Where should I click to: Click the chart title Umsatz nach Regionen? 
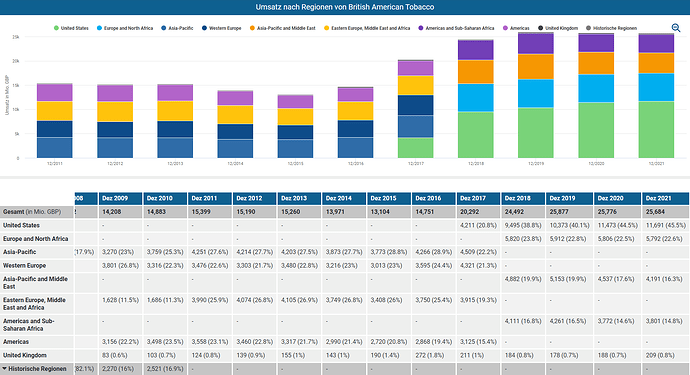(345, 7)
